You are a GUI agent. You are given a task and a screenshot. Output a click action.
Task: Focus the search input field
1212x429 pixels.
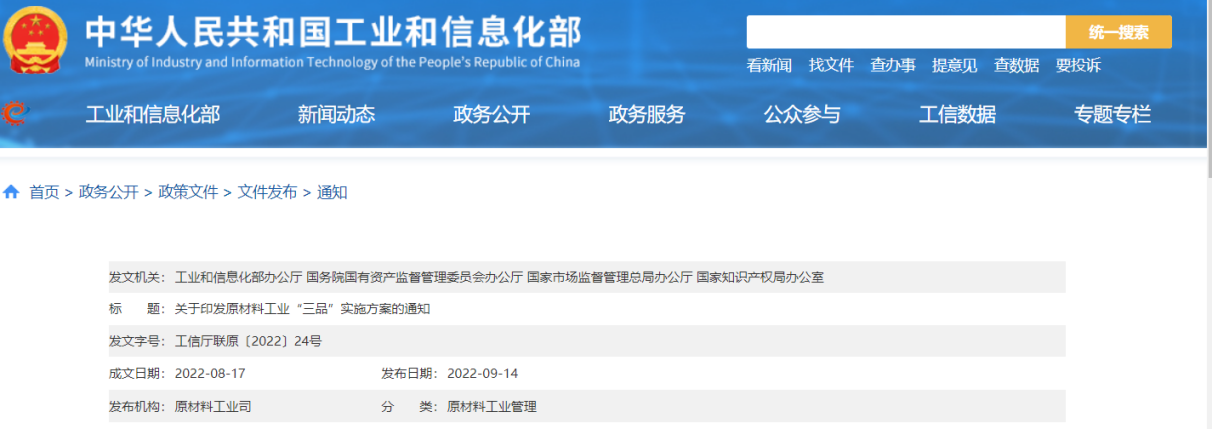[x=906, y=32]
